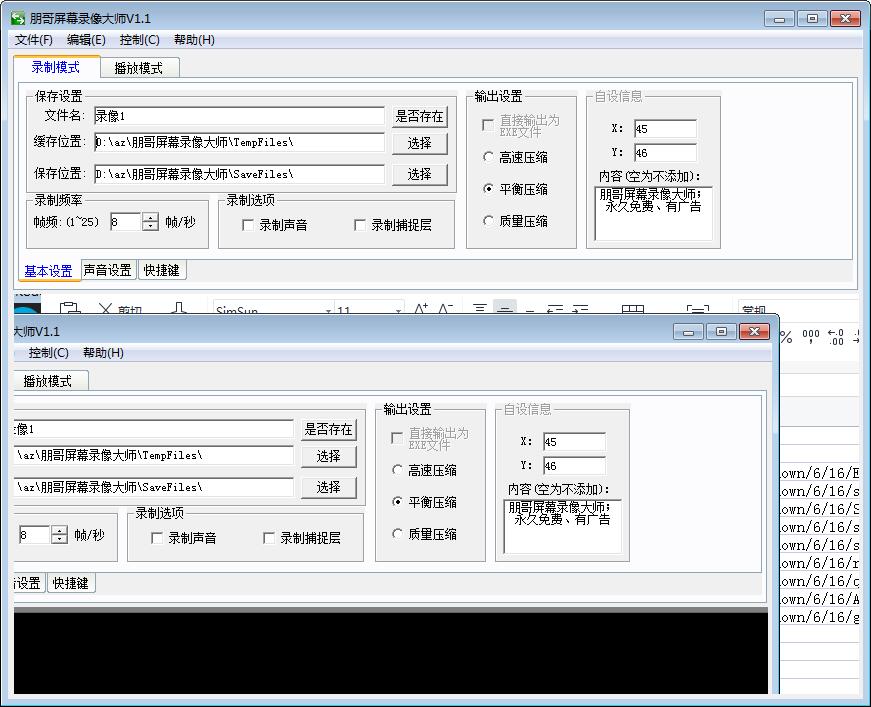Open 控制(C) menu in the preview window
The image size is (871, 707).
click(x=49, y=353)
